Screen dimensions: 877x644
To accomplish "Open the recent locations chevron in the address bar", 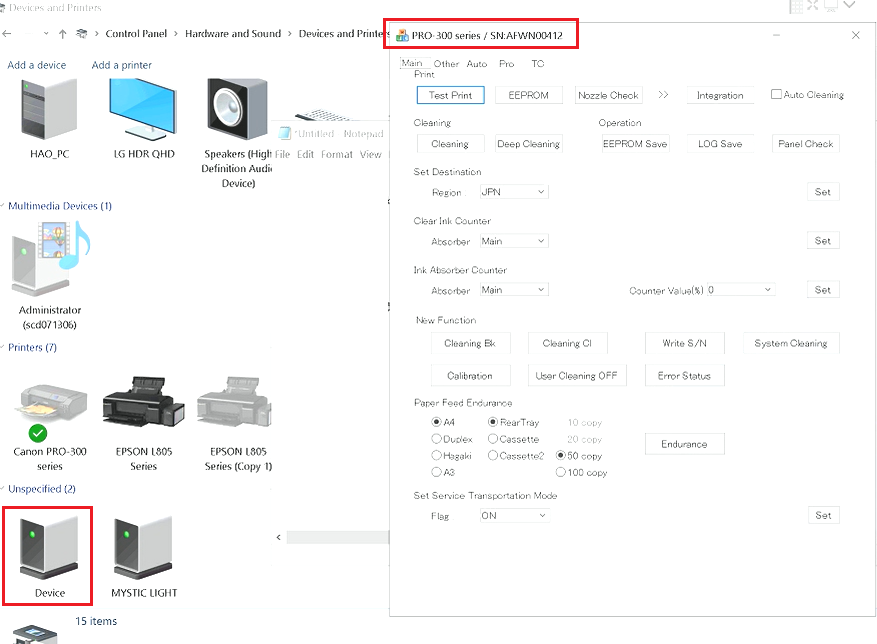I will (46, 34).
